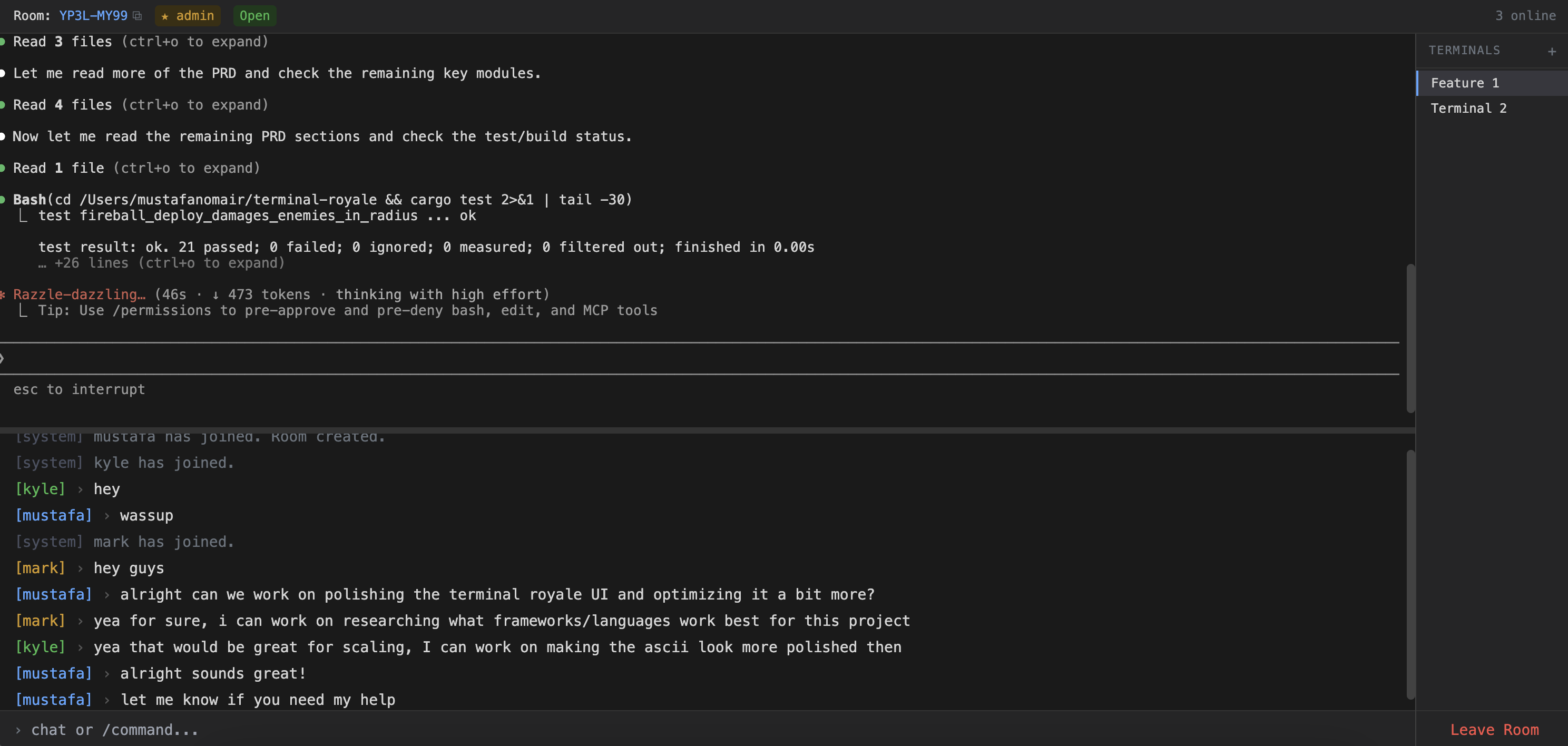
Task: Expand the Read 1 file entry
Action: pos(136,169)
